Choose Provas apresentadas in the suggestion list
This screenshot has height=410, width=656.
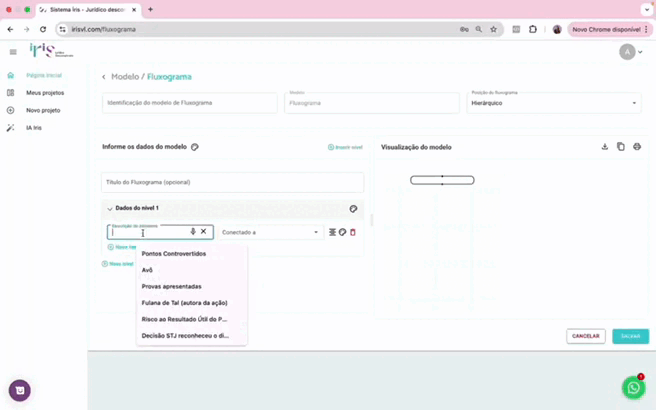(172, 286)
